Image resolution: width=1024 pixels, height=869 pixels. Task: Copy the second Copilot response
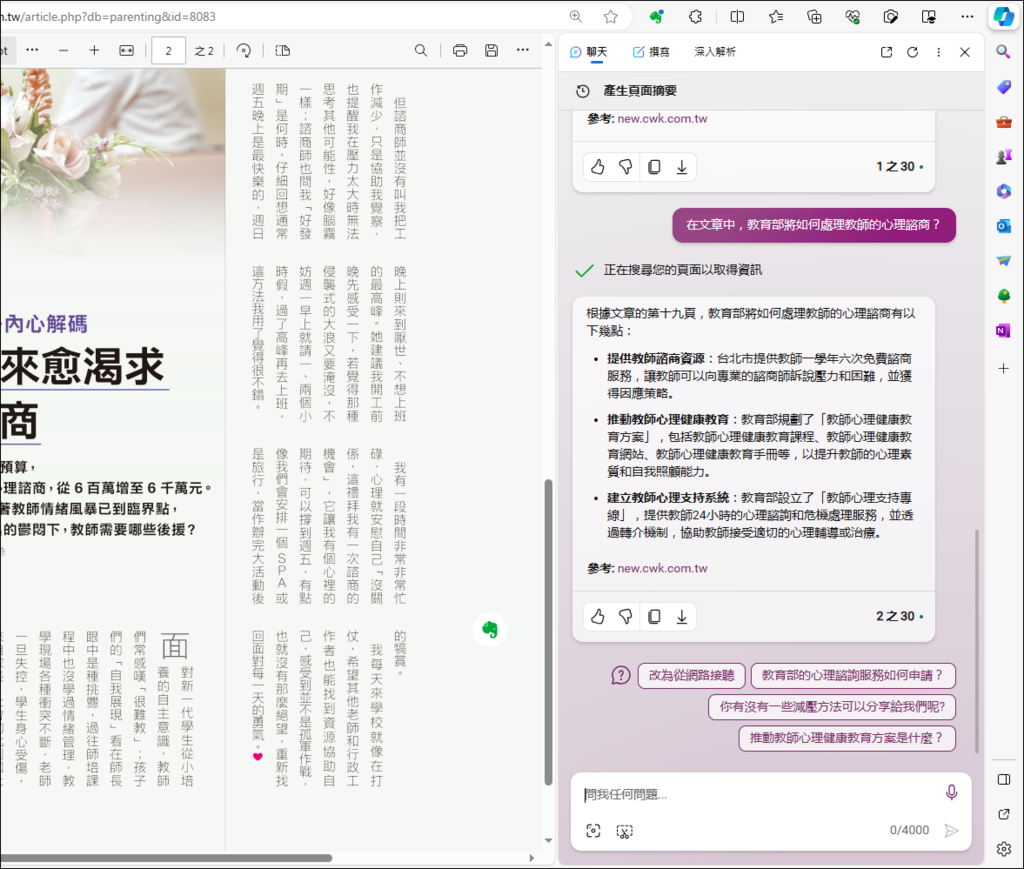[x=654, y=617]
